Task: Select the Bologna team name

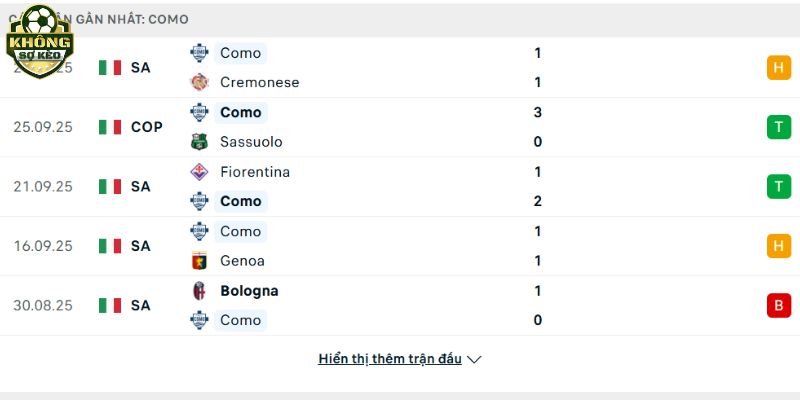Action: click(x=249, y=291)
